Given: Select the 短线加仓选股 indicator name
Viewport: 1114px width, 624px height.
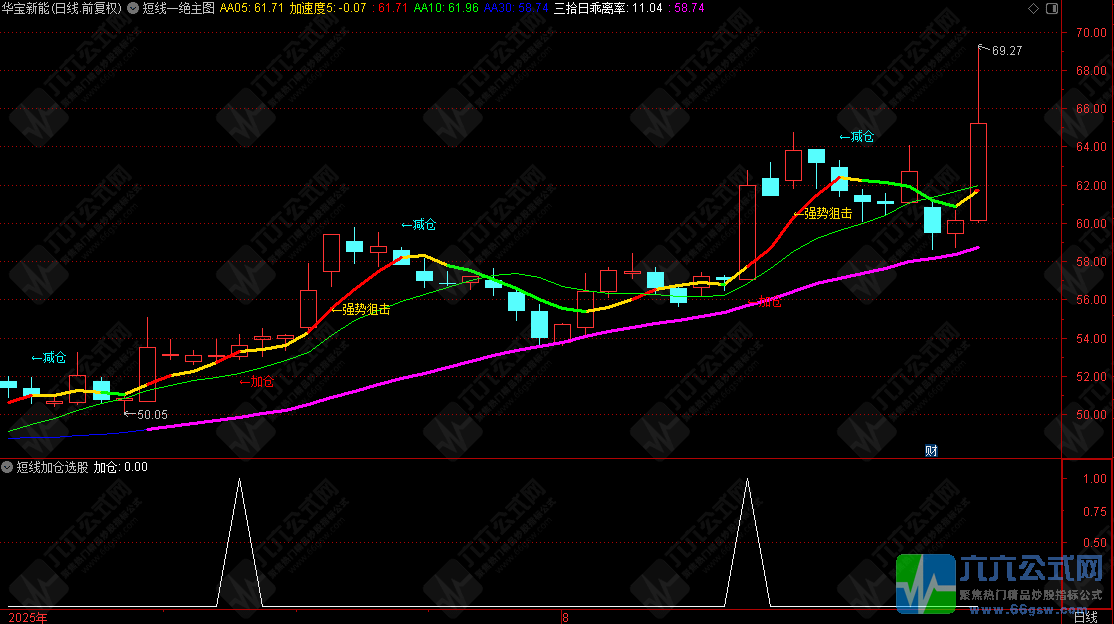Looking at the screenshot, I should click(53, 467).
